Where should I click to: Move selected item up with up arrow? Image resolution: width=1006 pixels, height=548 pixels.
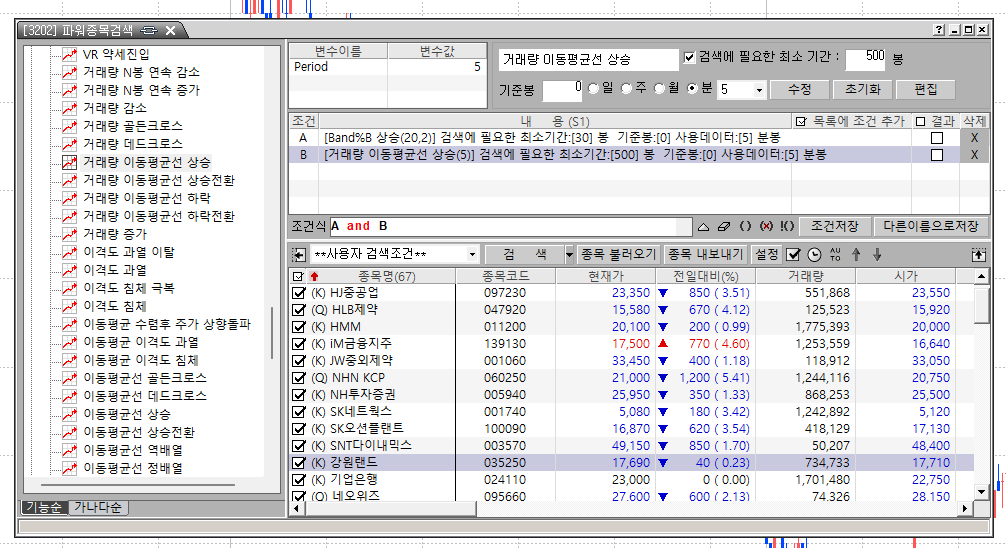tap(856, 255)
